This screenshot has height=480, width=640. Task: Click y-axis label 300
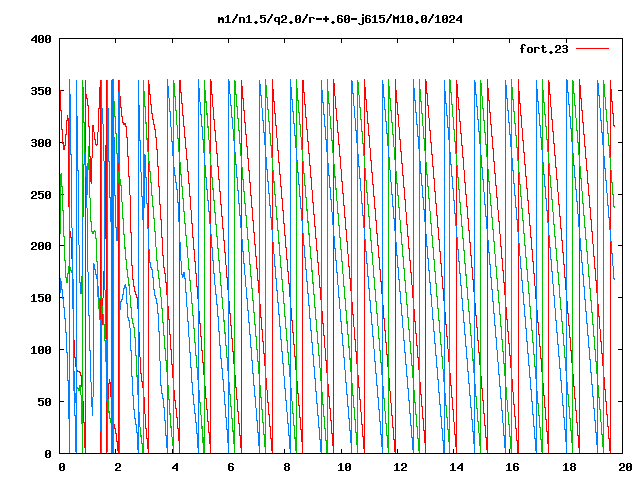41,143
